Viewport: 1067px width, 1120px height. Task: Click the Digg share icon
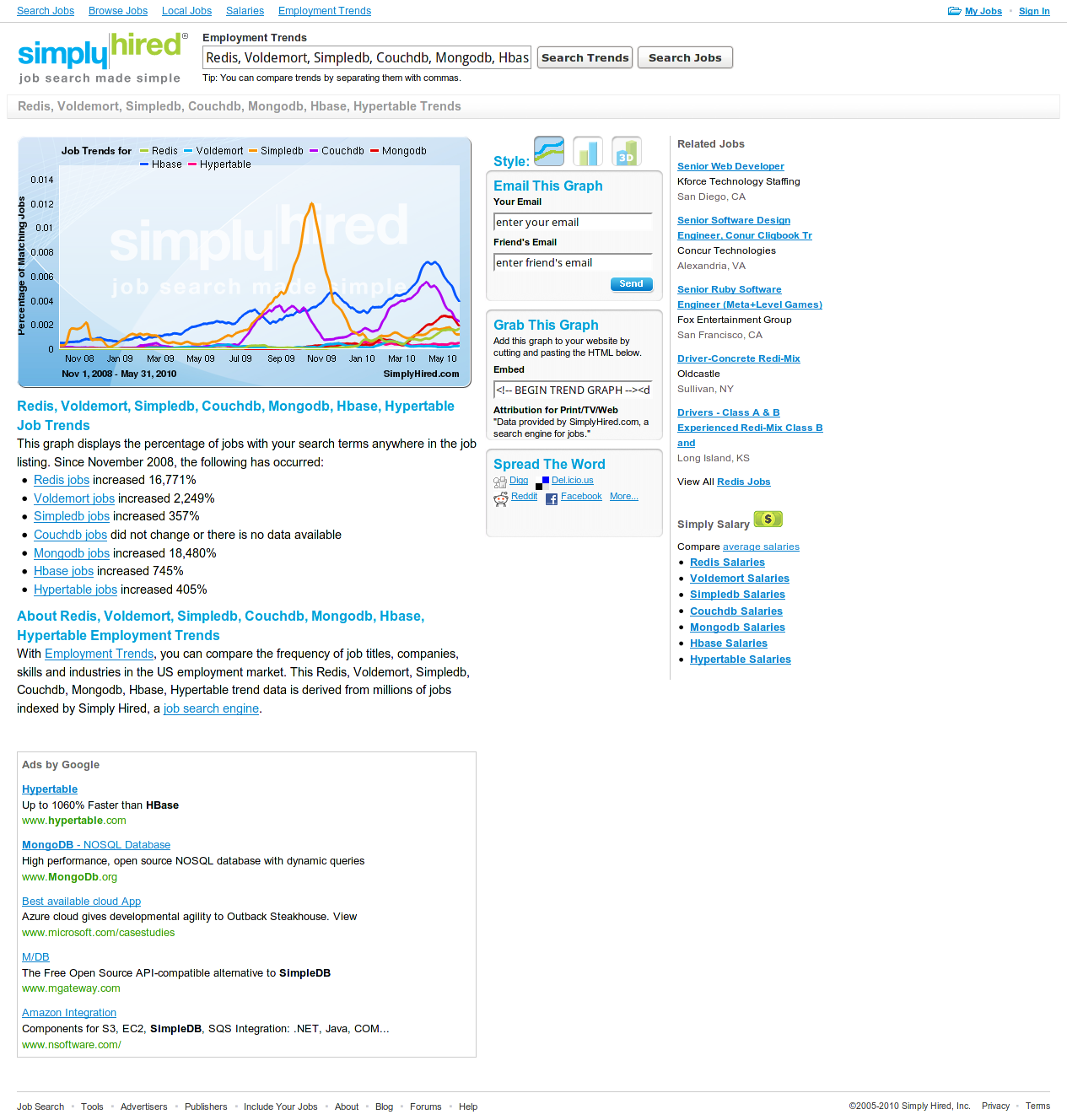tap(500, 482)
